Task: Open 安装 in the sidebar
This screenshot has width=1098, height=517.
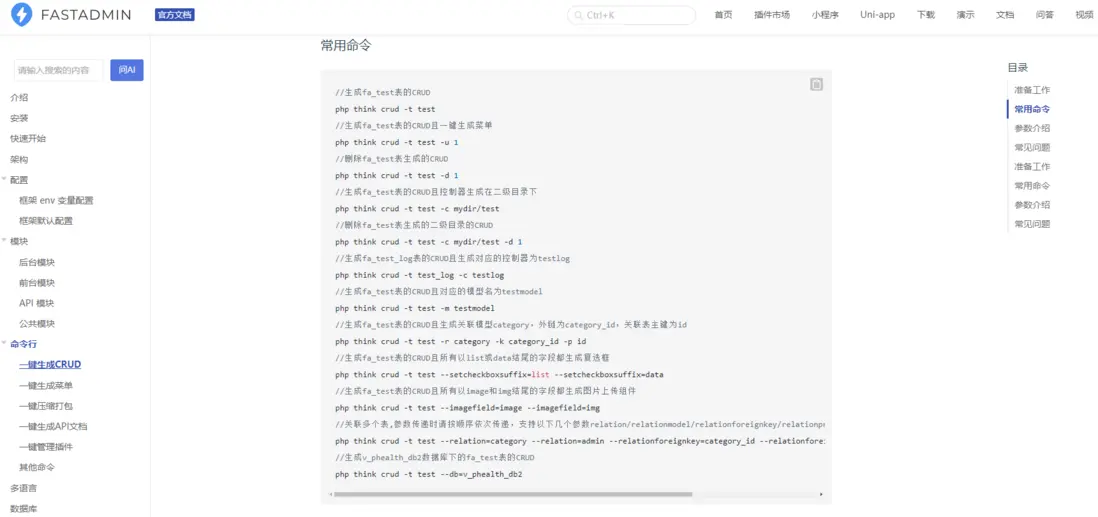Action: point(19,118)
